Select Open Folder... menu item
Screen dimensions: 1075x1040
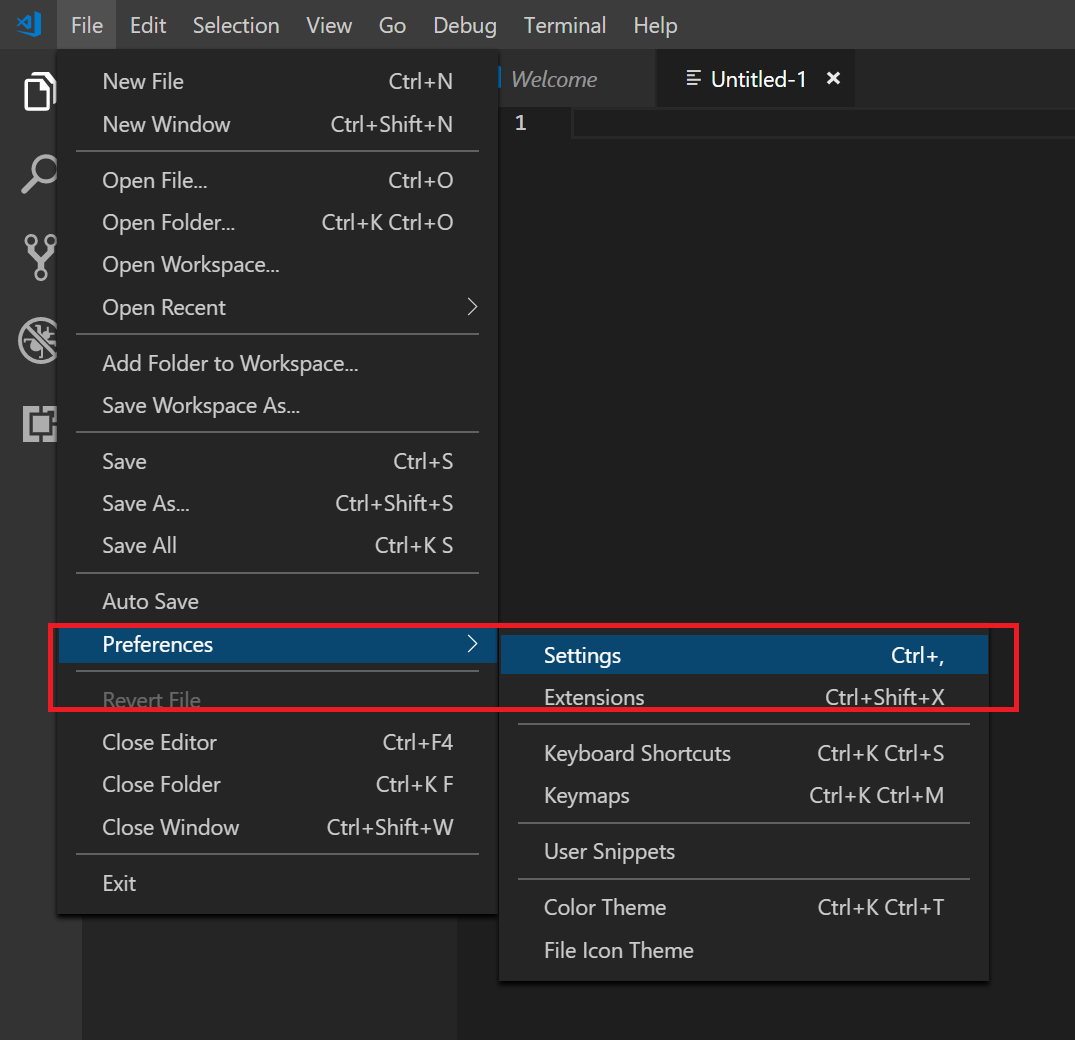pos(278,222)
